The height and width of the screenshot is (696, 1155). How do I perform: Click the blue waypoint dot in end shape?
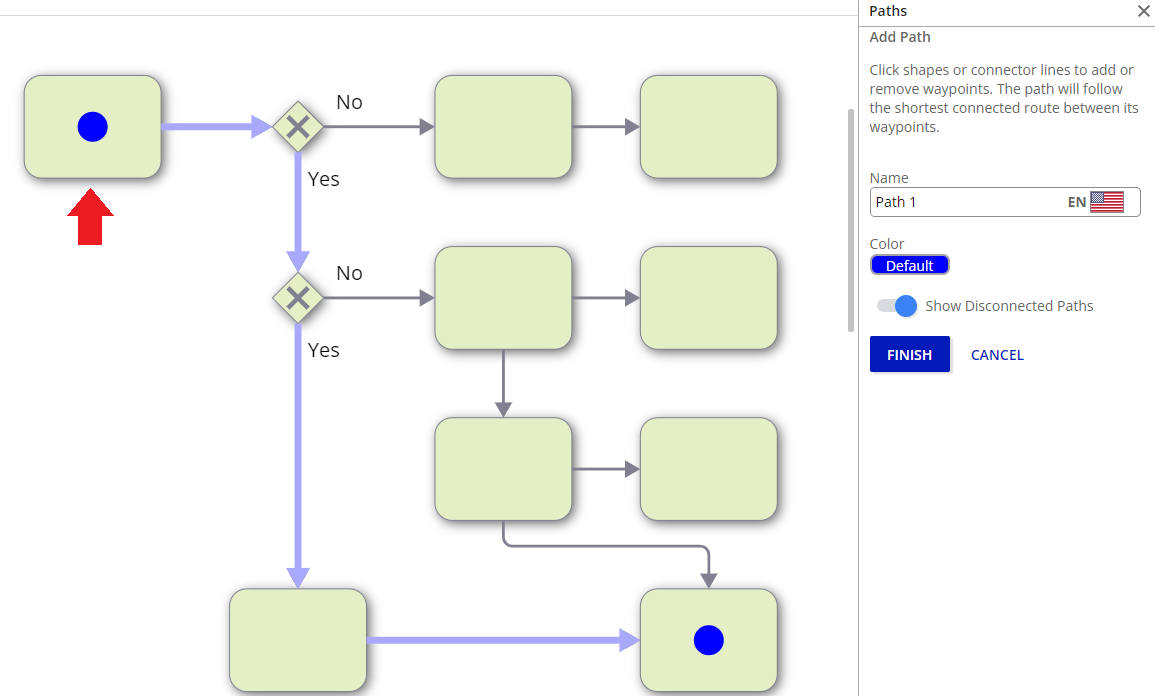(x=708, y=640)
